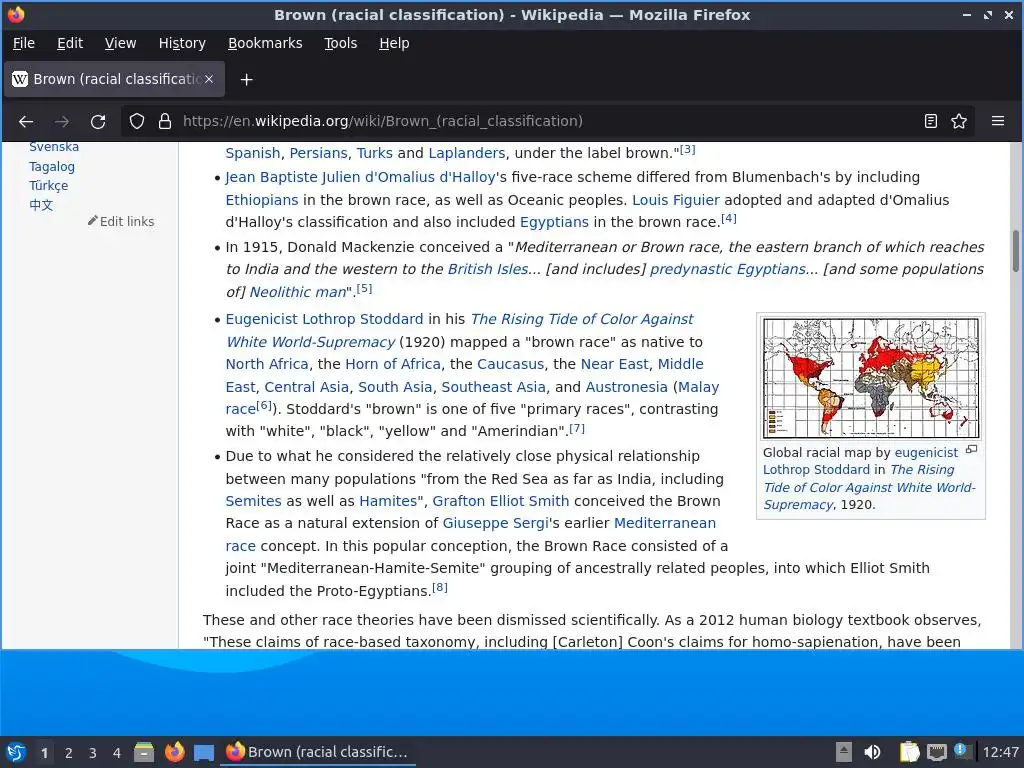Click the Eugenicist Lothrop Stoddard link
This screenshot has height=768, width=1024.
[324, 319]
